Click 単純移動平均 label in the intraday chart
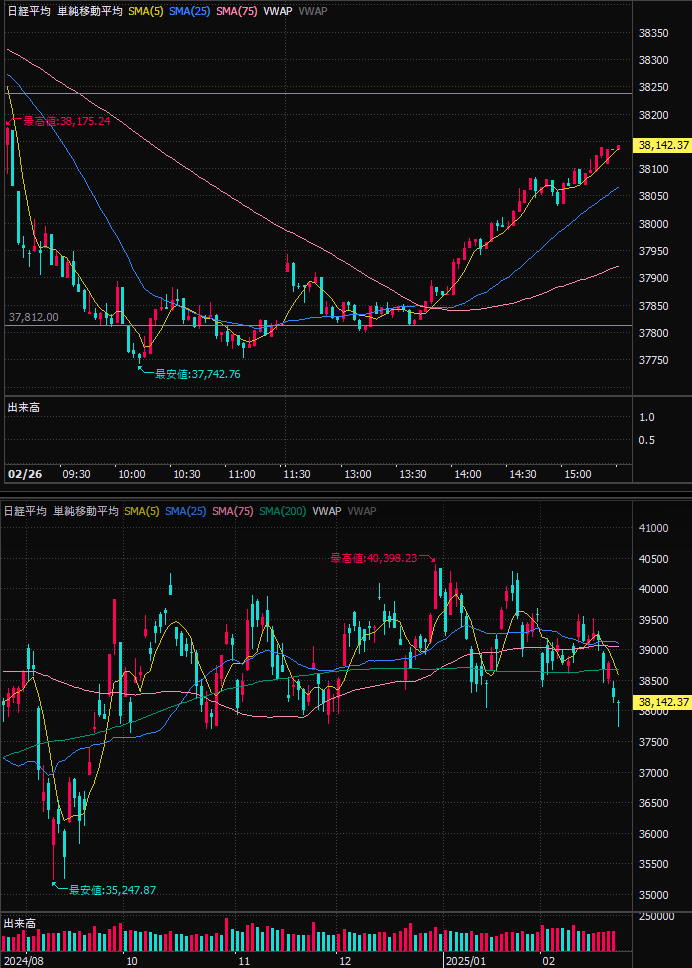This screenshot has width=692, height=968. pyautogui.click(x=90, y=11)
